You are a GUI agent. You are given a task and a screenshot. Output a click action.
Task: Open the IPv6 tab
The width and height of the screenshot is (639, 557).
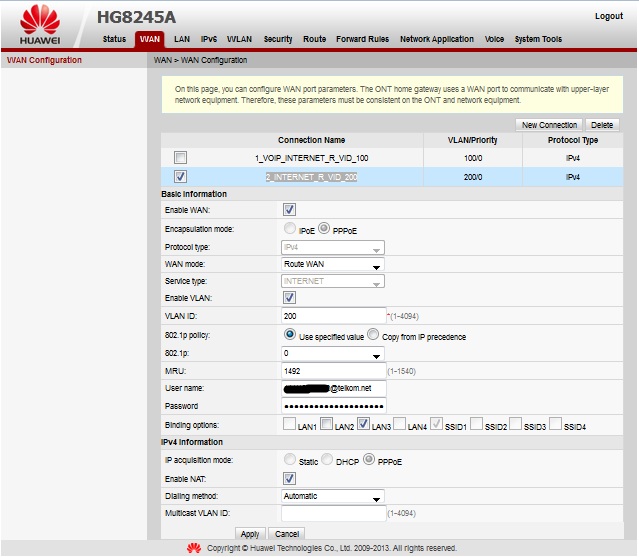pyautogui.click(x=209, y=39)
